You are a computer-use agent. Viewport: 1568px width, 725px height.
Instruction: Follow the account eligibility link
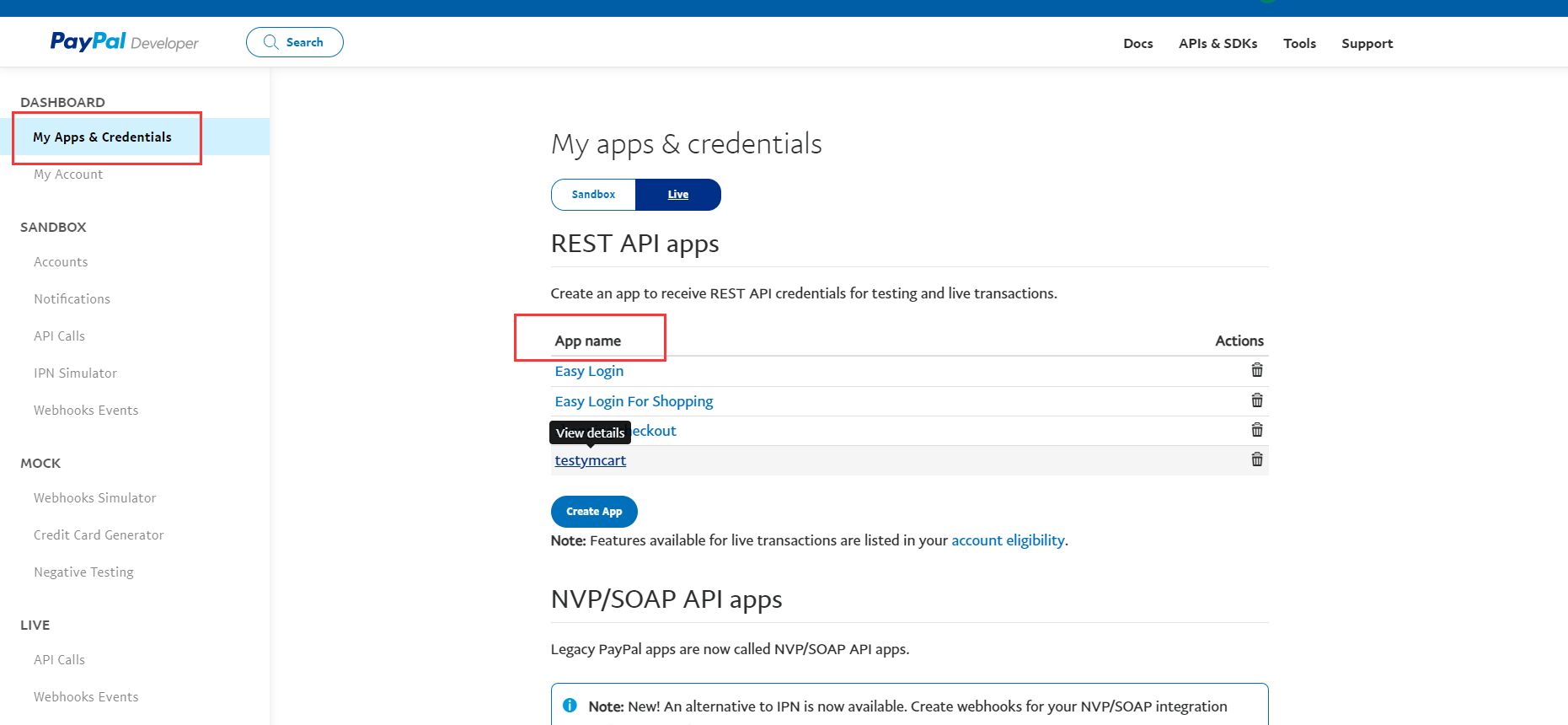(1008, 540)
